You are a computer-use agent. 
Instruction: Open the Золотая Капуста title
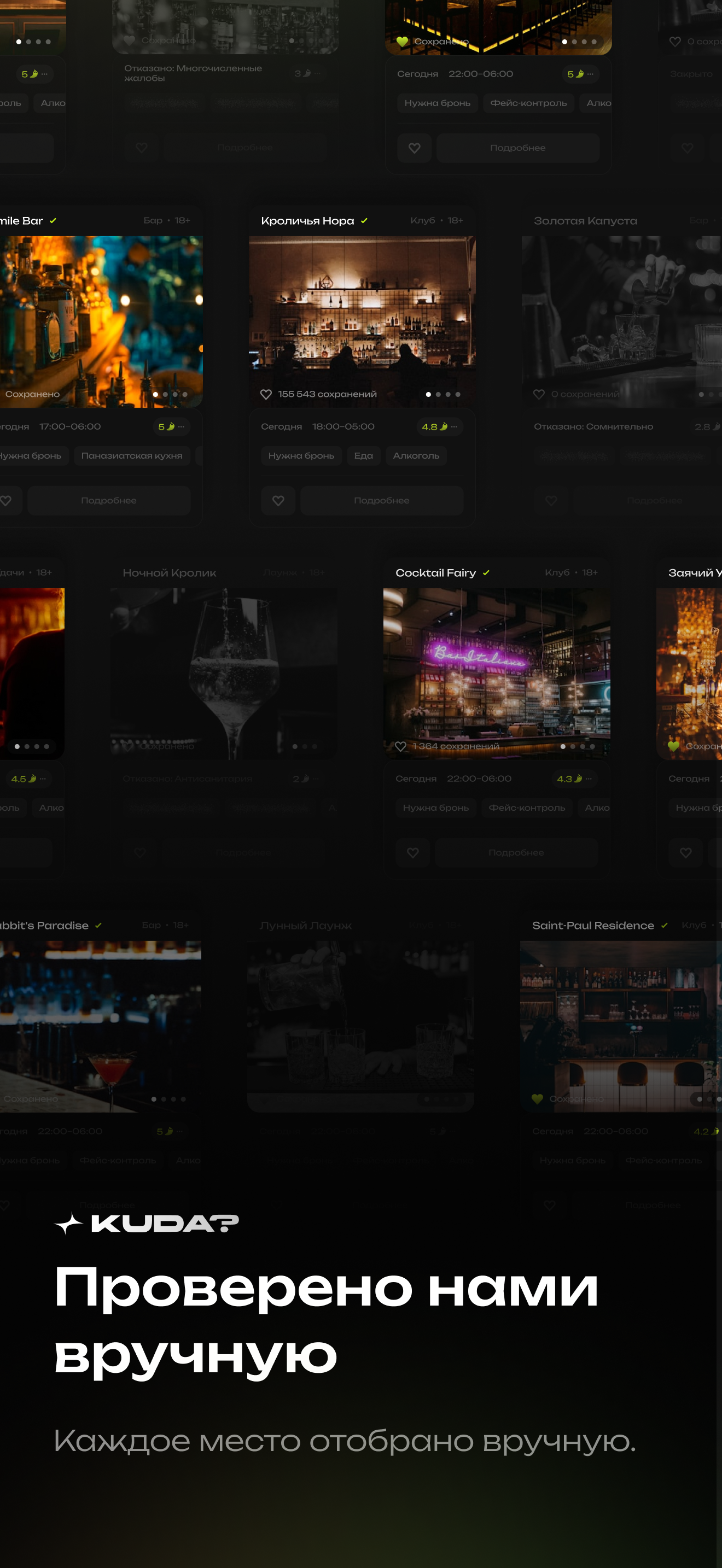pos(586,221)
